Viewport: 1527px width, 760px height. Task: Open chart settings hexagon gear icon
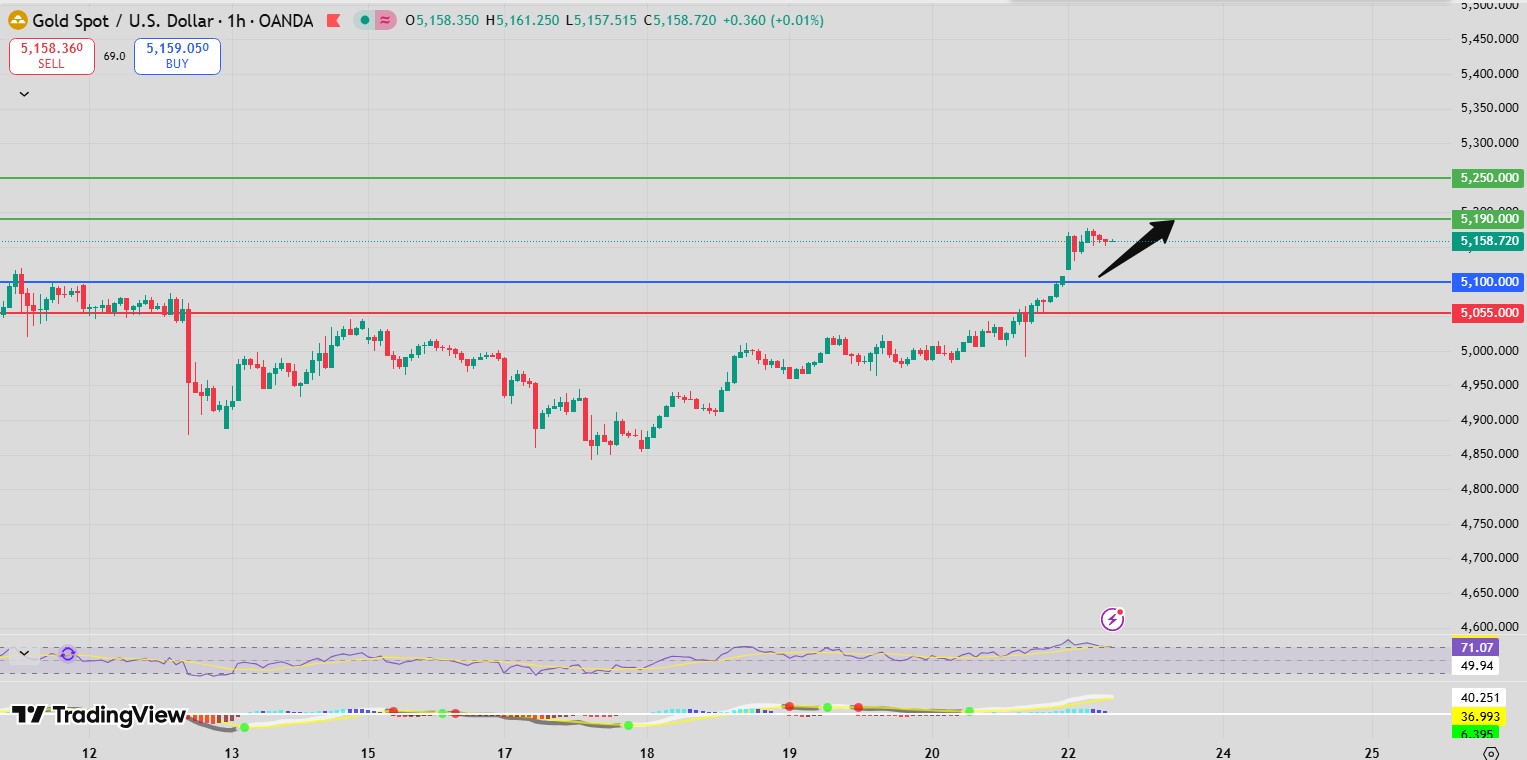(x=1490, y=753)
